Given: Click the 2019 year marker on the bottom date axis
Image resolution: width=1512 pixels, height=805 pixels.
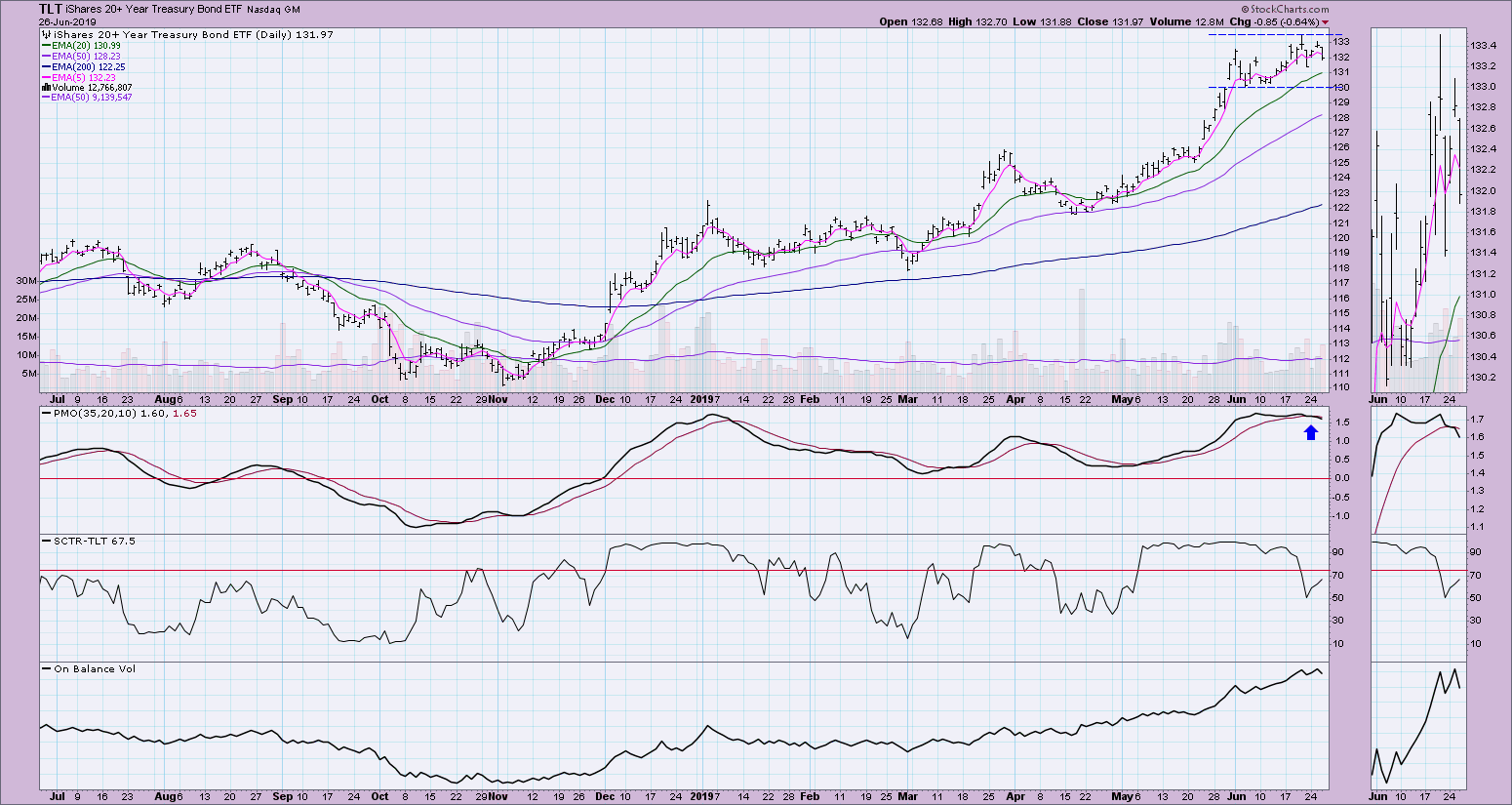Looking at the screenshot, I should pyautogui.click(x=703, y=795).
